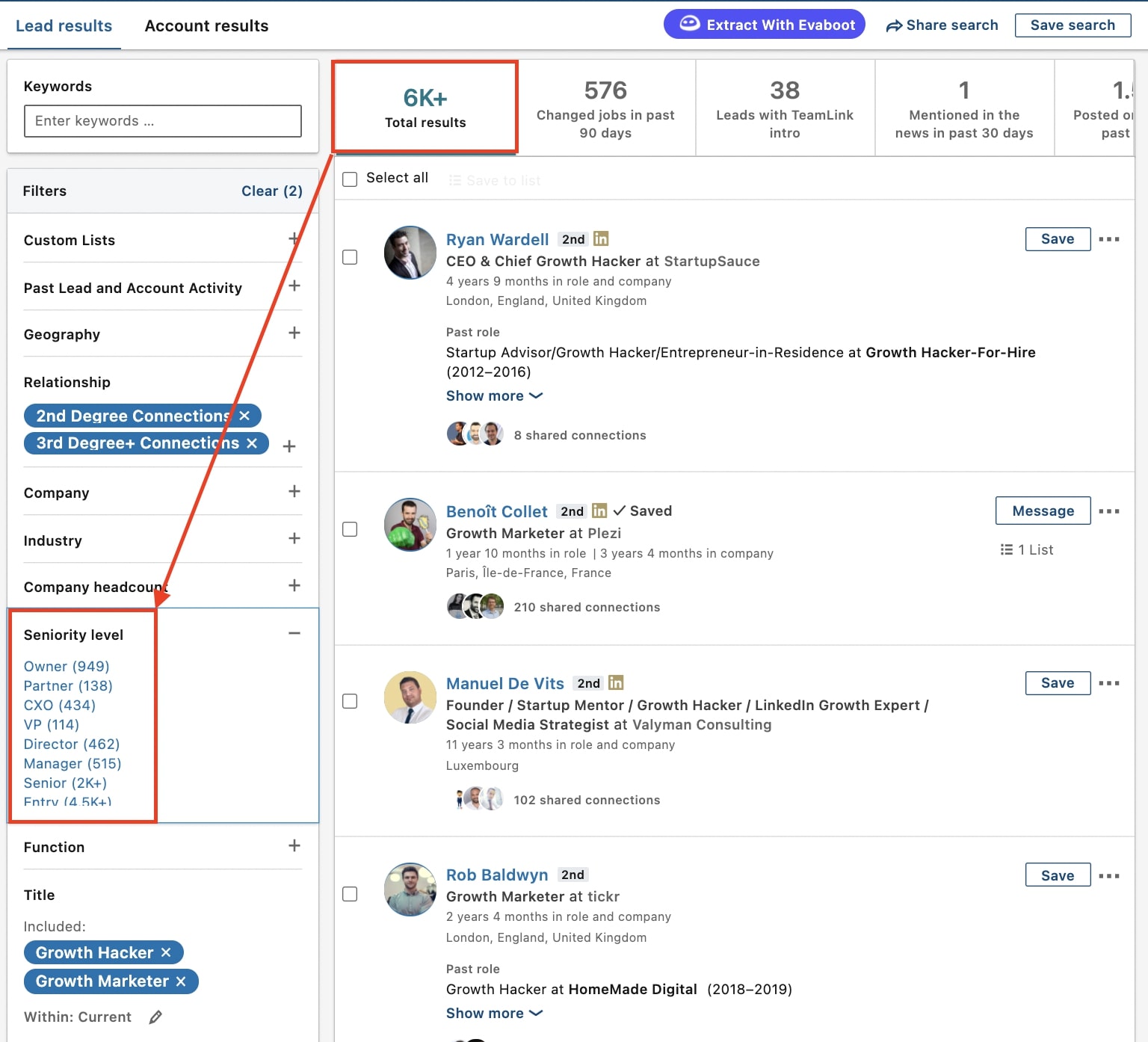1148x1042 pixels.
Task: View Manuel De Vits' 102 shared connections avatars
Action: point(478,799)
